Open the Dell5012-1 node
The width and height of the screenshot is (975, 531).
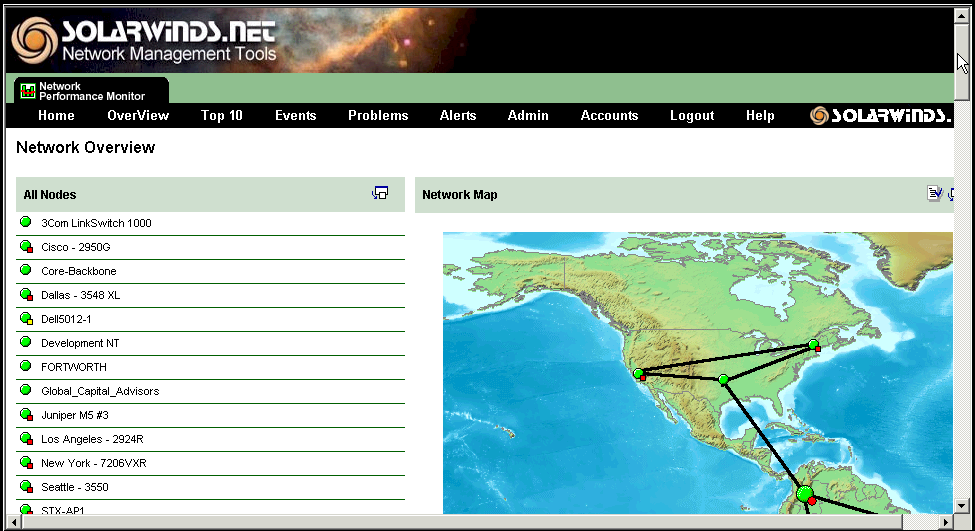[67, 320]
